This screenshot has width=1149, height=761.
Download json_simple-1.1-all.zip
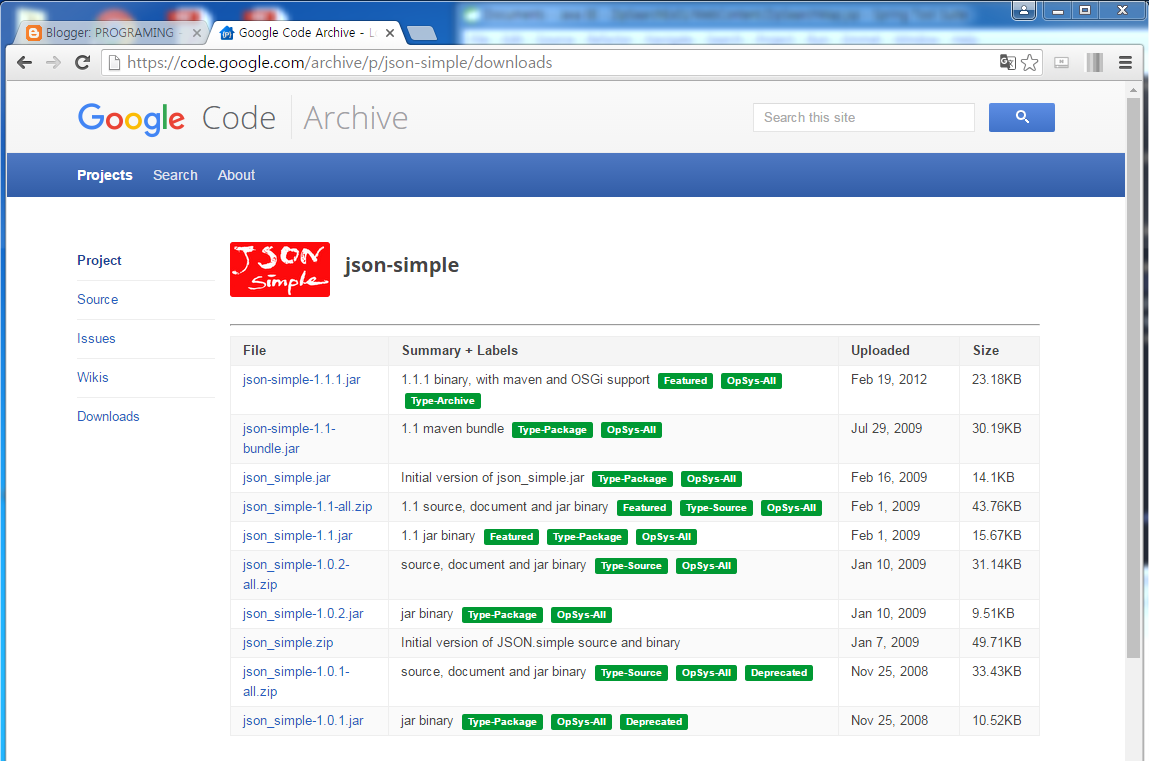point(307,507)
